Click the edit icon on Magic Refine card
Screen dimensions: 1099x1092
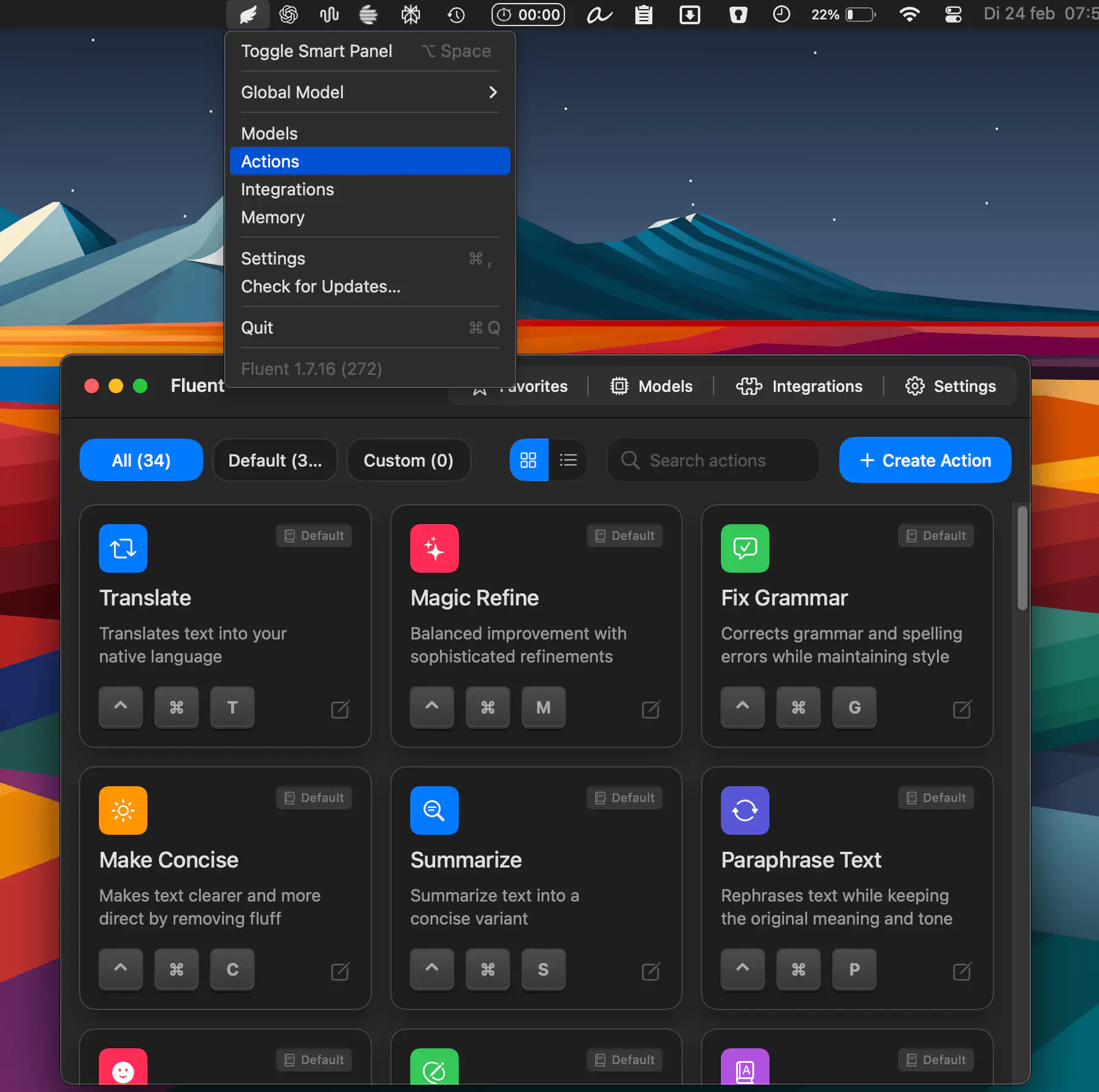pyautogui.click(x=651, y=709)
